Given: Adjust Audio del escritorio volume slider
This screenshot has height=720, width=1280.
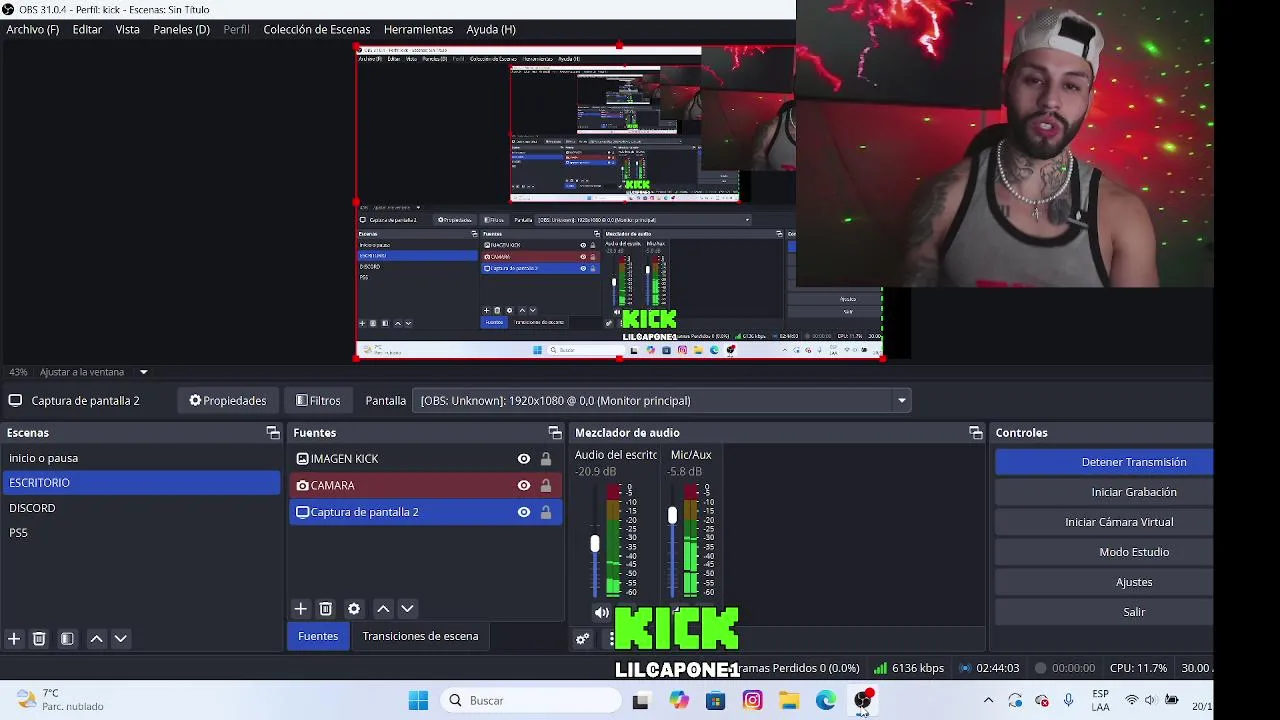Looking at the screenshot, I should tap(595, 544).
